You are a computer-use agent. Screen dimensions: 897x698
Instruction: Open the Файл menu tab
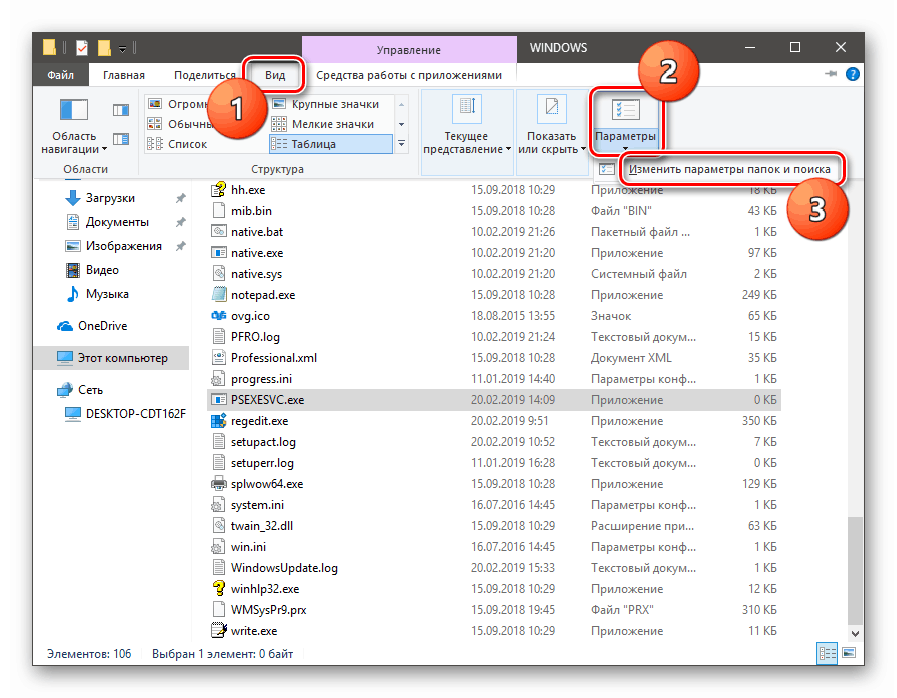pyautogui.click(x=60, y=75)
